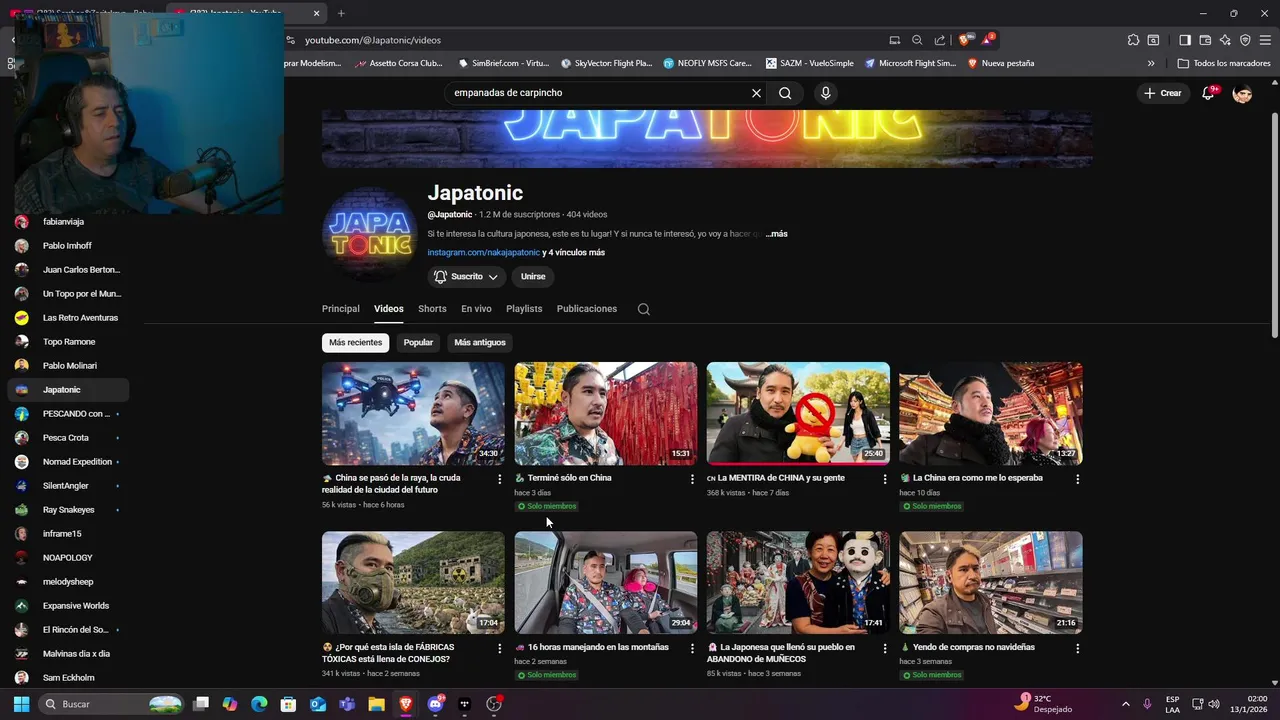Click the install app icon in address bar

[x=895, y=40]
